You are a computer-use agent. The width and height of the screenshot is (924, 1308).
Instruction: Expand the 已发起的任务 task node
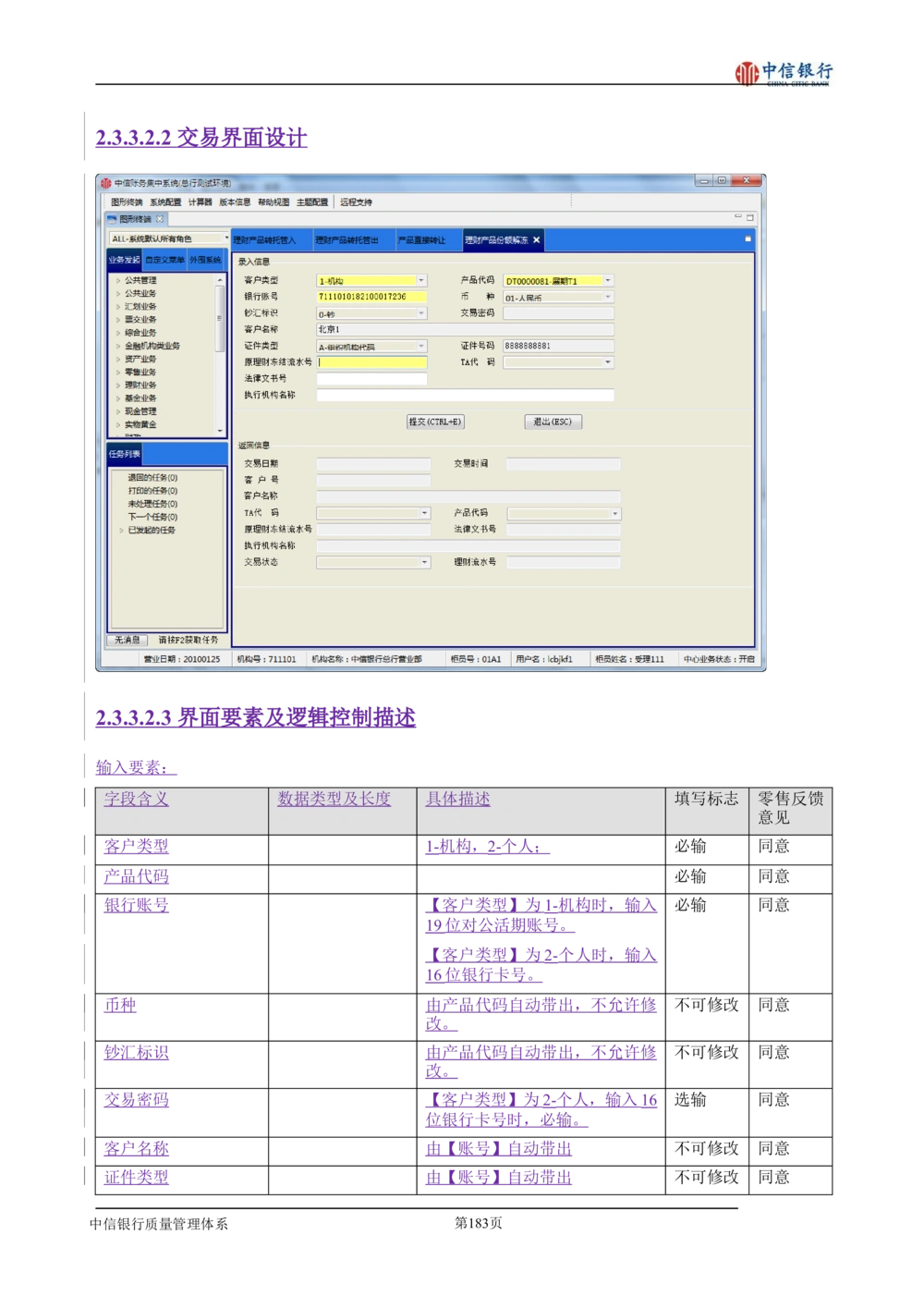121,531
